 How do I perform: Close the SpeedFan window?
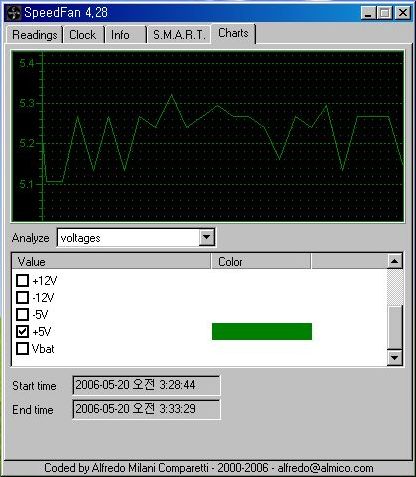pyautogui.click(x=402, y=13)
